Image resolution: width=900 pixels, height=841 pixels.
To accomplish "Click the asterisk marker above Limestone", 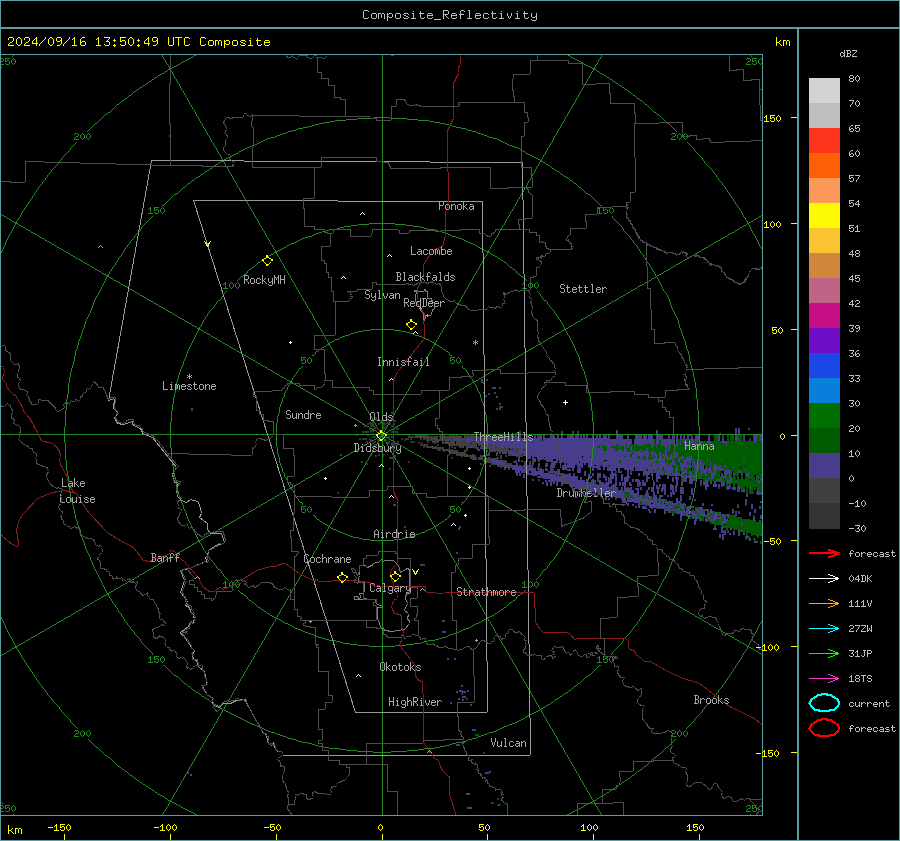I will (x=189, y=377).
